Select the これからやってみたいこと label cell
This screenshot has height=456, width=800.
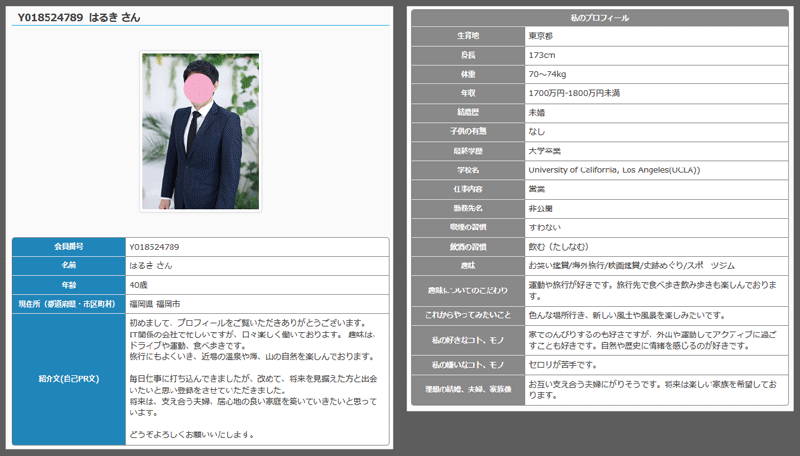pyautogui.click(x=468, y=315)
